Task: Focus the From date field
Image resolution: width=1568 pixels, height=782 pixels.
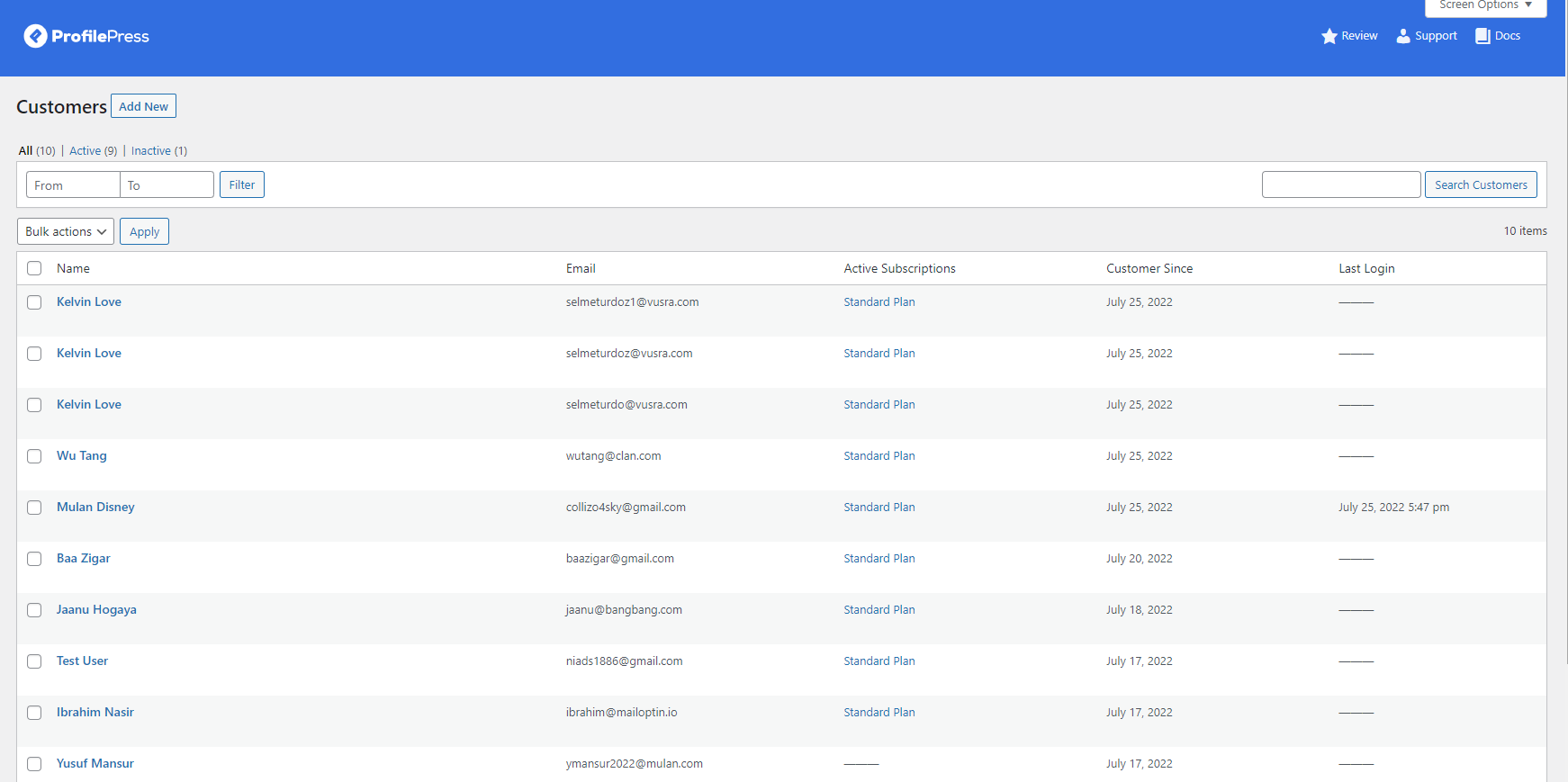Action: [73, 184]
